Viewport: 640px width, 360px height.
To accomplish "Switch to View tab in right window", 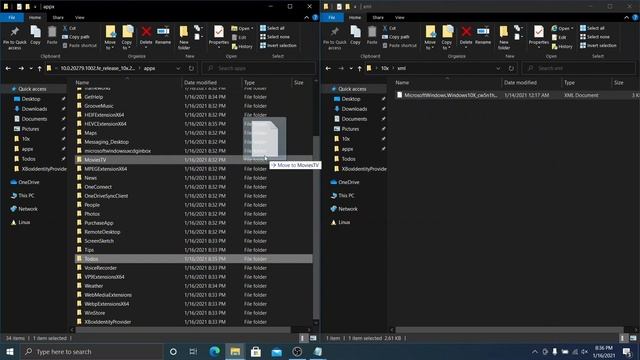I will point(400,18).
